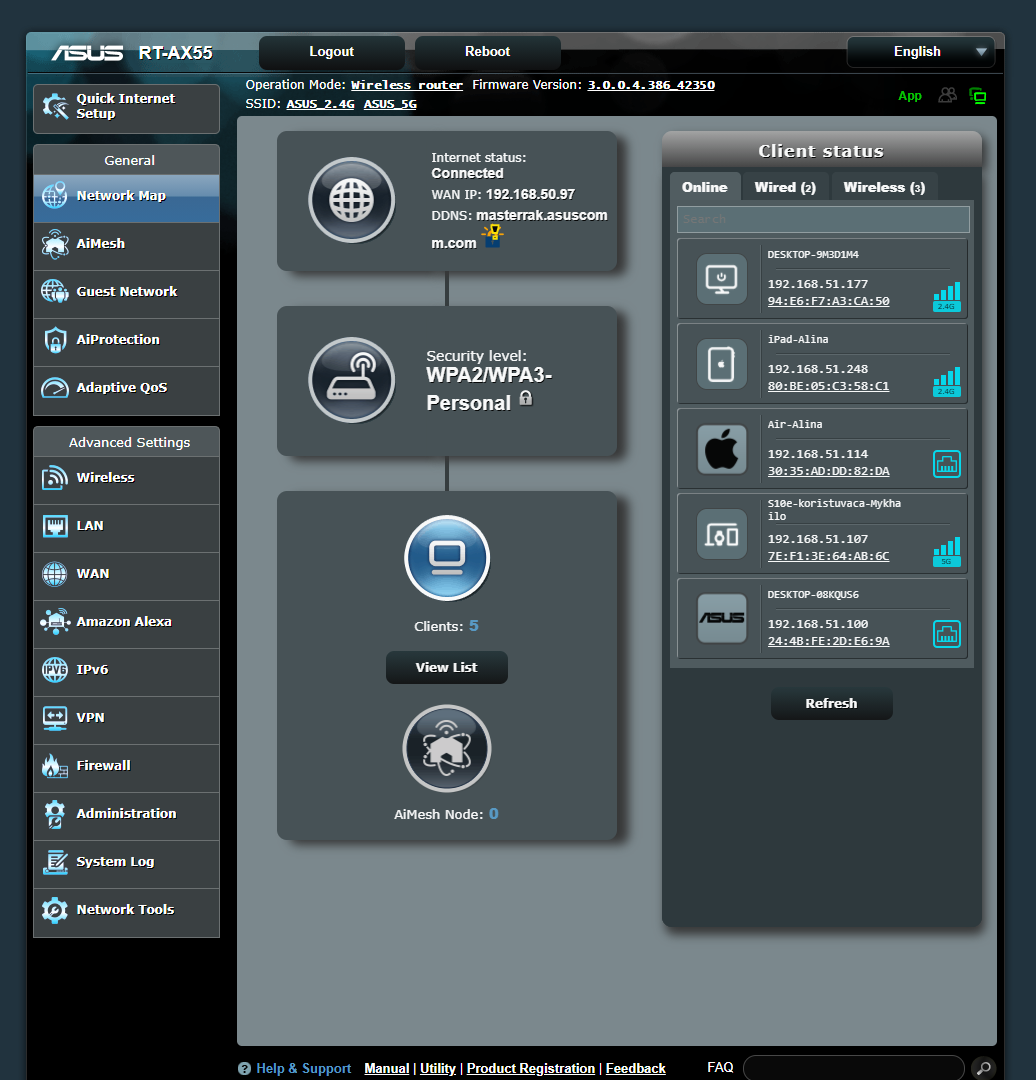Image resolution: width=1036 pixels, height=1080 pixels.
Task: Focus the client Search field
Action: [x=823, y=219]
